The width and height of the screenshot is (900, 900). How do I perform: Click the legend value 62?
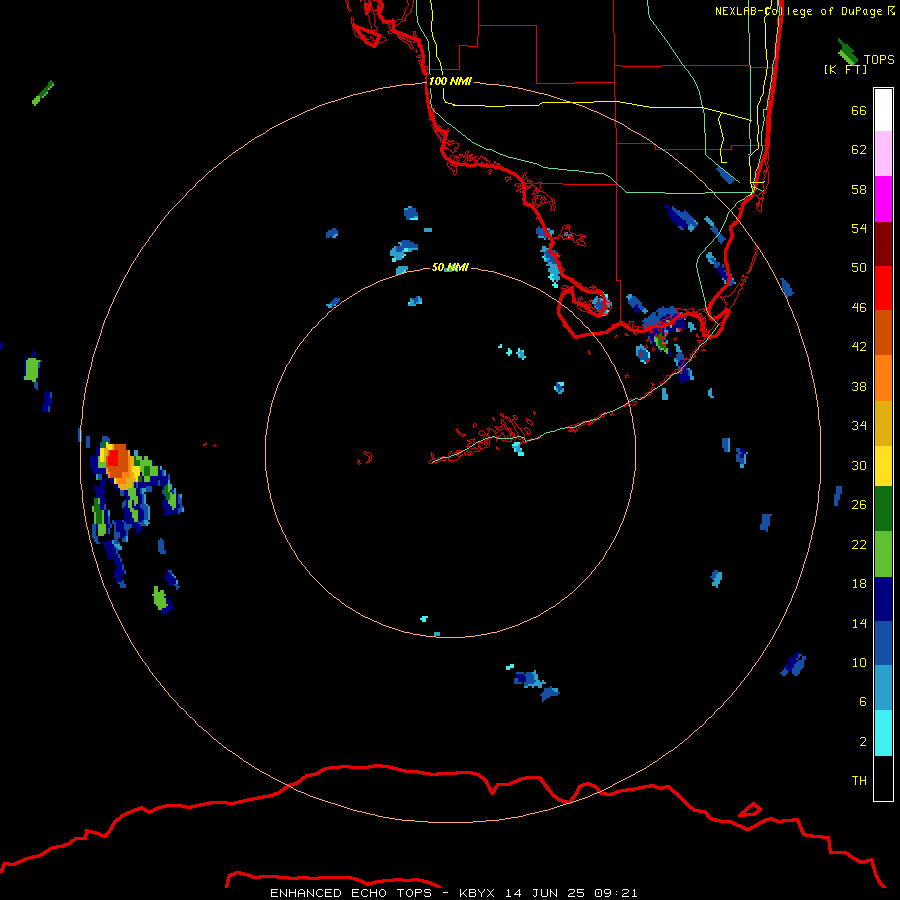coord(859,150)
